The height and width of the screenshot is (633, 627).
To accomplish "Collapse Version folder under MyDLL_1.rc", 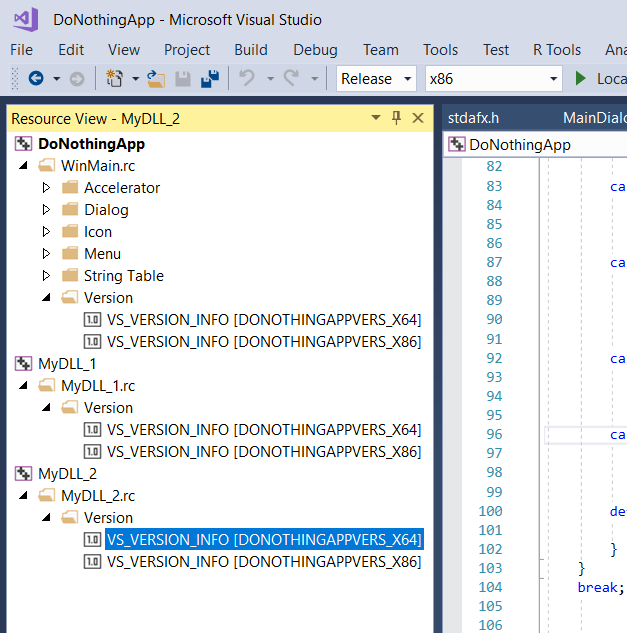I will click(46, 407).
